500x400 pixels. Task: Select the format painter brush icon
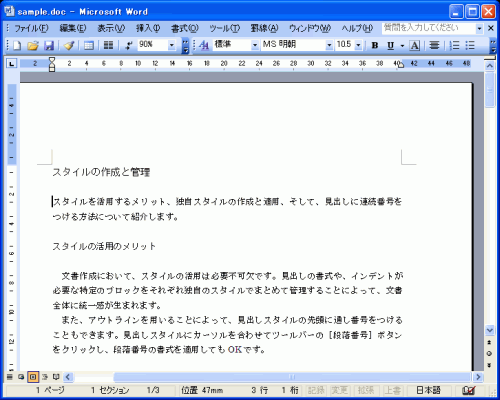[x=69, y=45]
